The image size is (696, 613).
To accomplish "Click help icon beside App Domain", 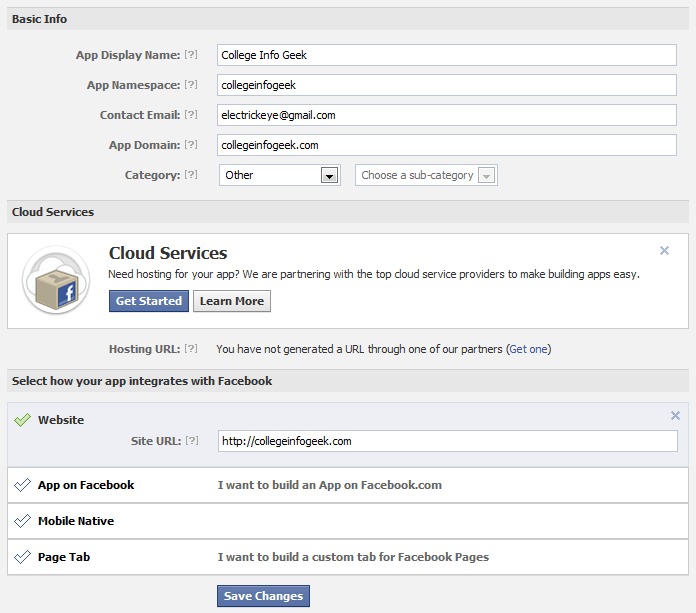I will point(191,145).
